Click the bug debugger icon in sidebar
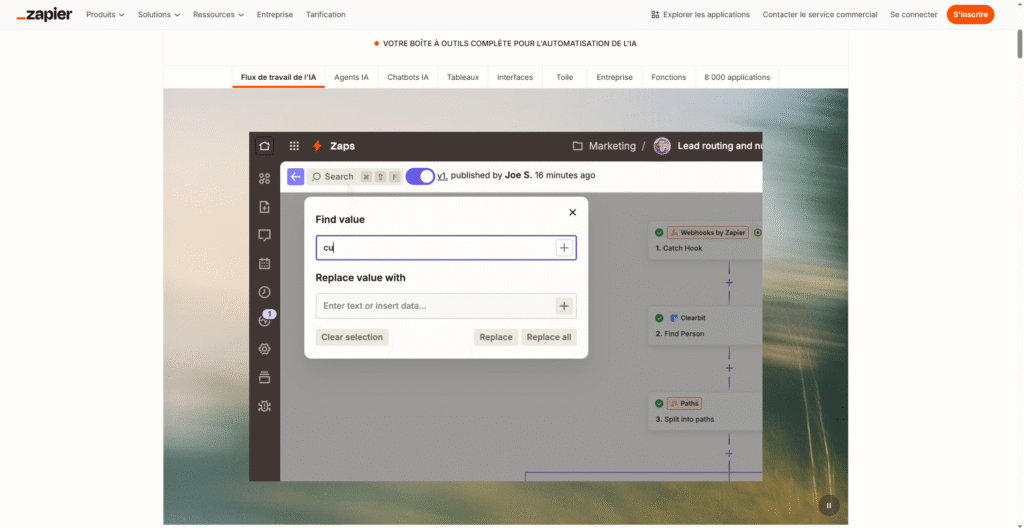Image resolution: width=1024 pixels, height=528 pixels. [264, 406]
